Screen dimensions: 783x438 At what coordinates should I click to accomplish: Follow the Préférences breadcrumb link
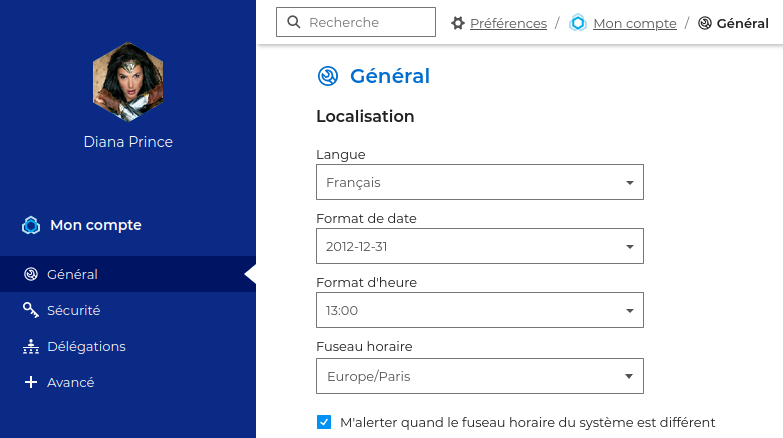tap(508, 23)
